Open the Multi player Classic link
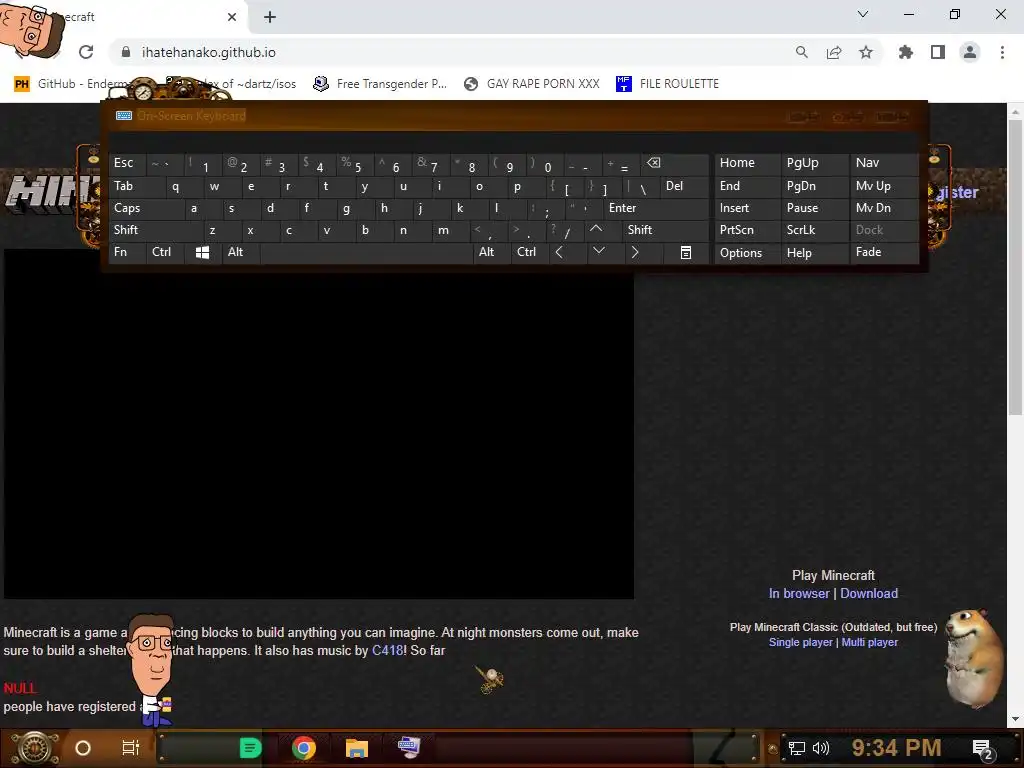 pyautogui.click(x=869, y=643)
